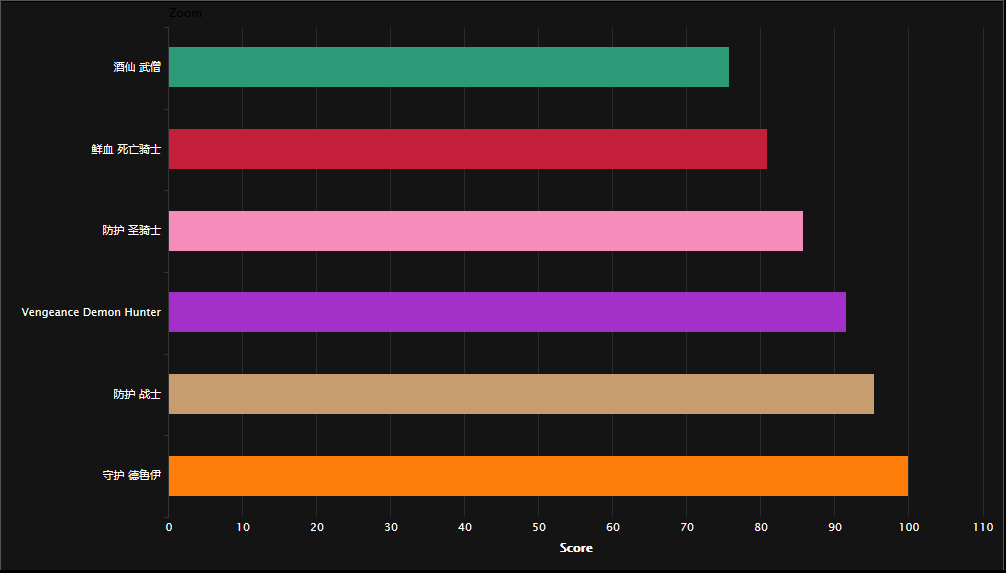Click the 酒仙 武僧 axis label
Screen dimensions: 1006x573
coord(137,67)
